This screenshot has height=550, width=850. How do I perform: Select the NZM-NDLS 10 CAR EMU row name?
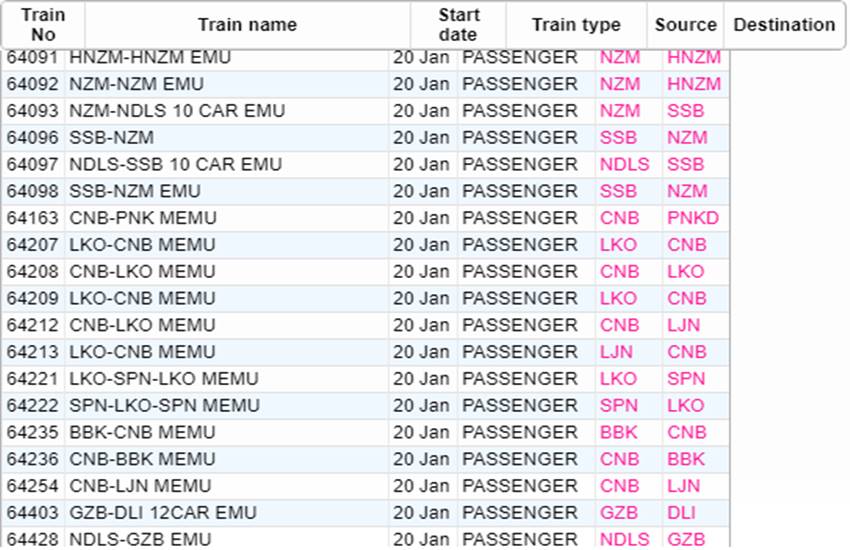pos(177,111)
